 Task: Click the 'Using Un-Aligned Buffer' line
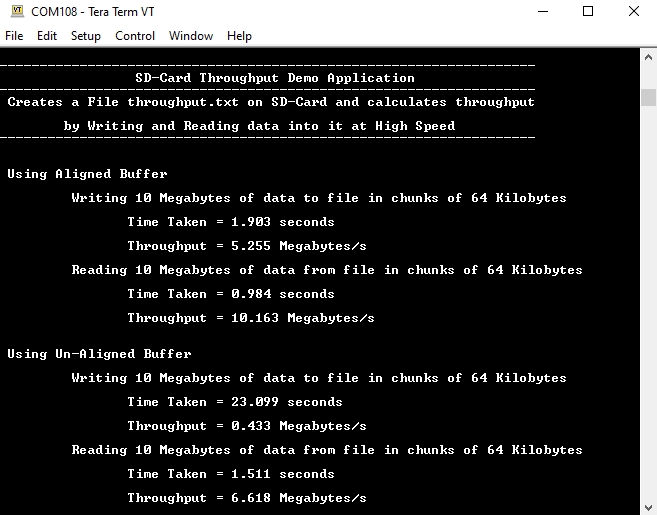[99, 354]
